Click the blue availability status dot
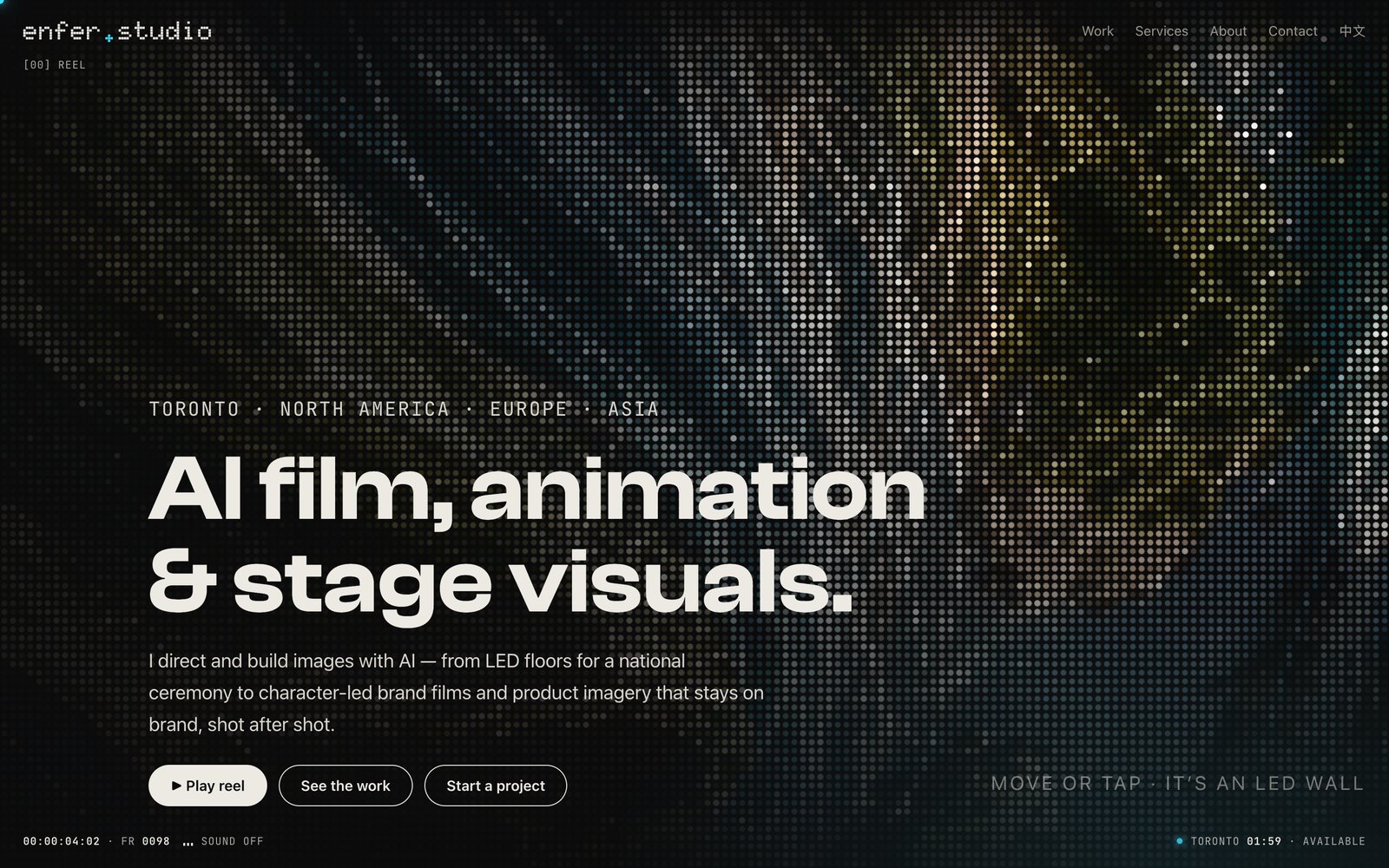Viewport: 1389px width, 868px height. coord(1179,841)
